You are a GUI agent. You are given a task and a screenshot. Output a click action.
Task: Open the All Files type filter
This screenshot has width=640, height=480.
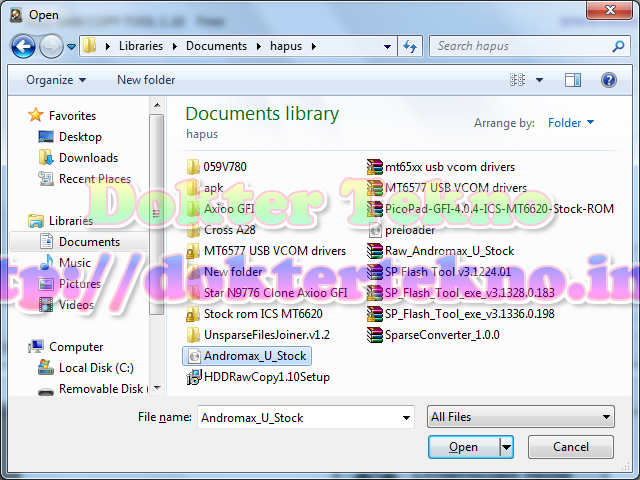click(x=520, y=417)
